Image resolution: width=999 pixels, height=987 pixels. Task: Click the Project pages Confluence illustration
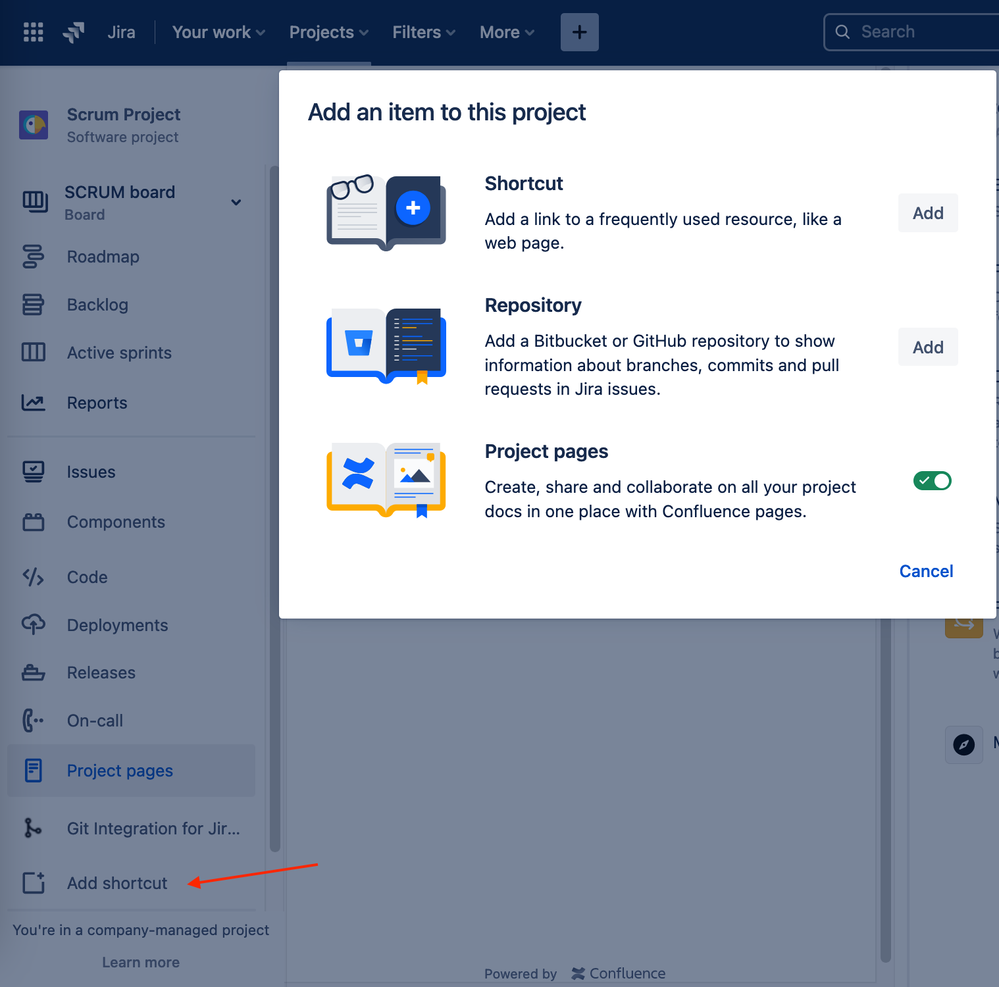pyautogui.click(x=386, y=480)
